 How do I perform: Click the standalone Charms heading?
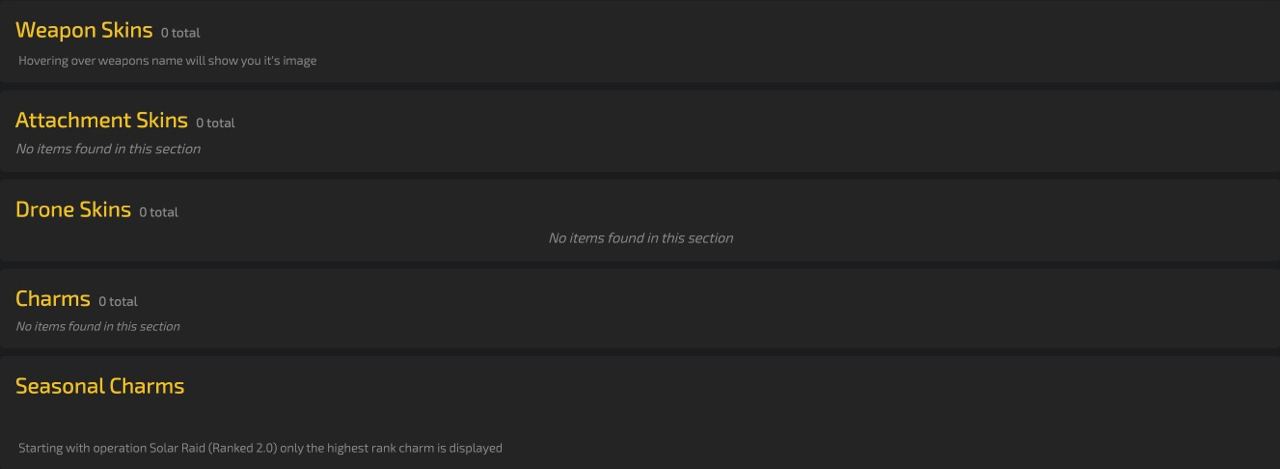tap(53, 298)
